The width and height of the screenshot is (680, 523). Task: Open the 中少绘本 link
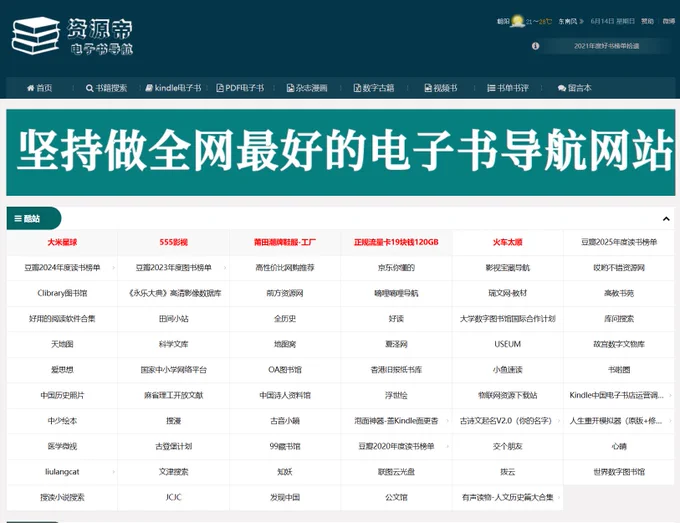point(62,421)
